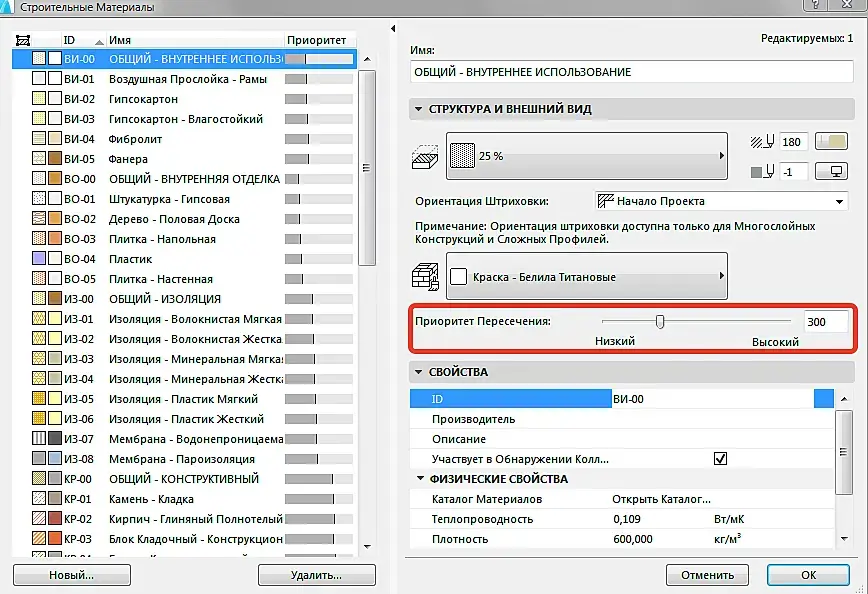Click the fill foreground pen icon
Screen dimensions: 868x594
[762, 142]
